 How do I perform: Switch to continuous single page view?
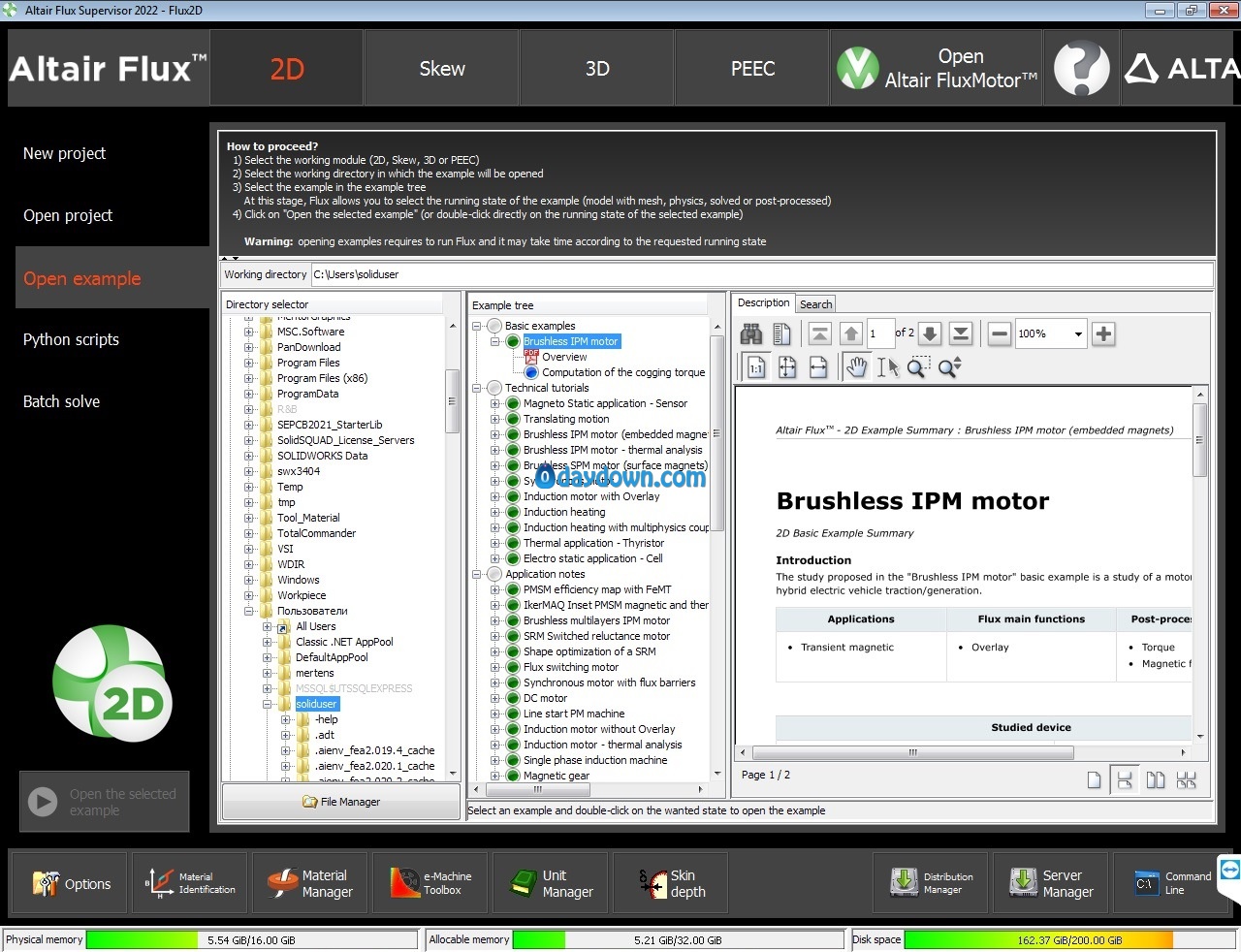(1125, 780)
